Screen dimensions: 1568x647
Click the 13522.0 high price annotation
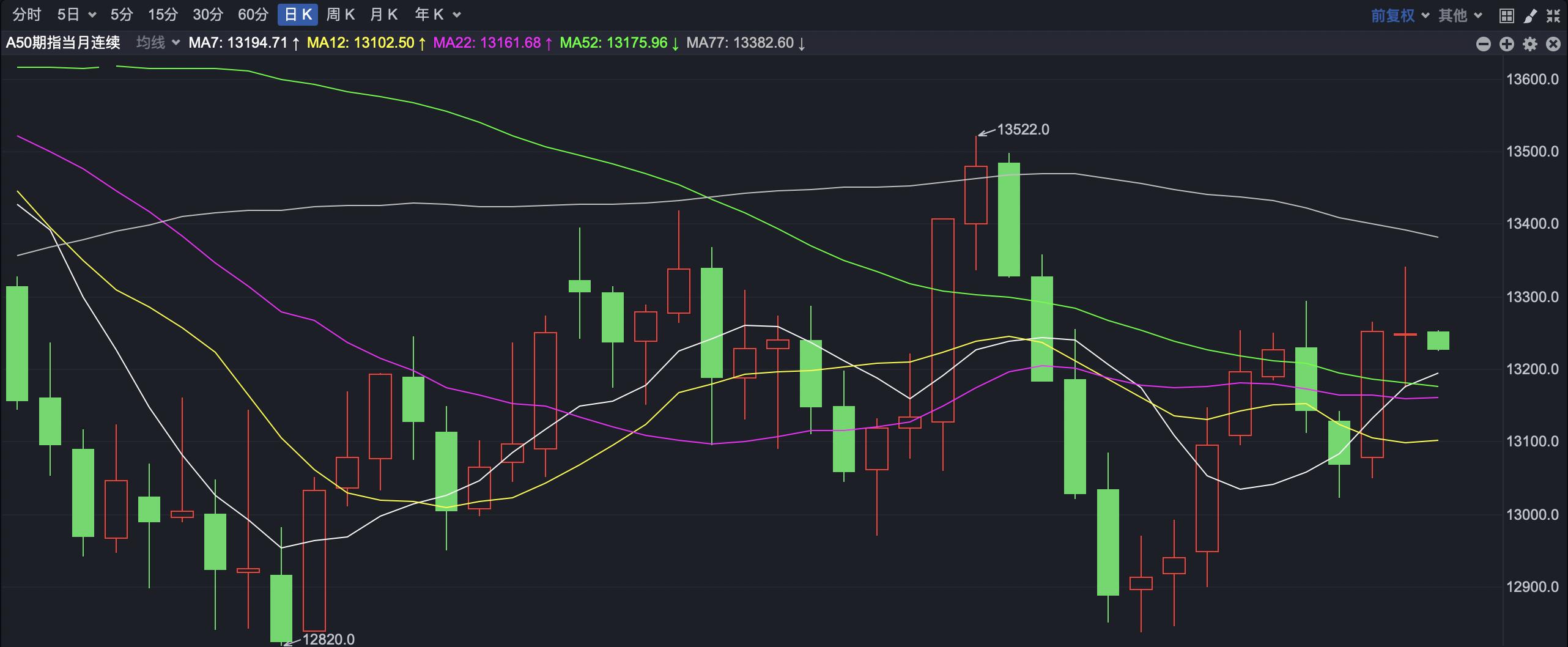point(1023,130)
